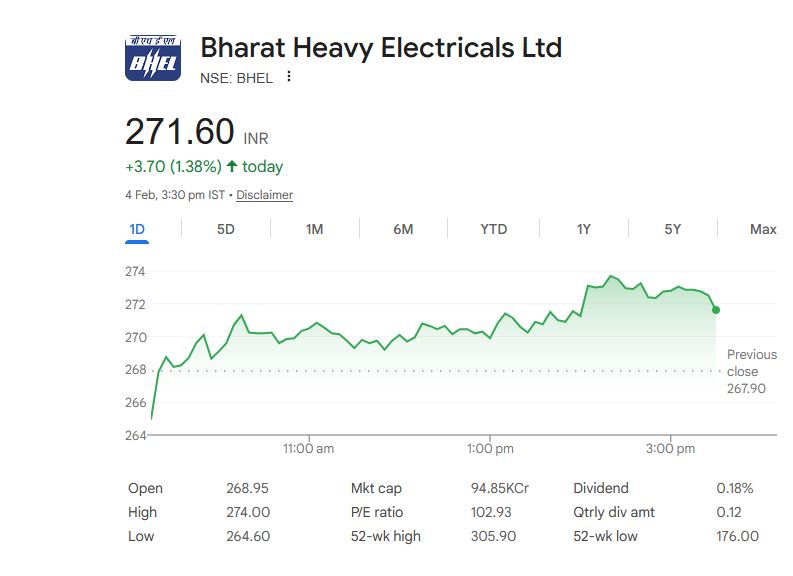Image resolution: width=793 pixels, height=576 pixels.
Task: Click the chart line near 1:00 pm
Action: (490, 337)
